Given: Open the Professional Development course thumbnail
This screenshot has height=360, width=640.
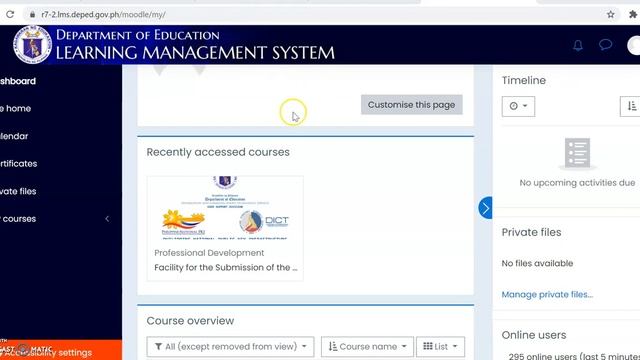Looking at the screenshot, I should click(225, 208).
